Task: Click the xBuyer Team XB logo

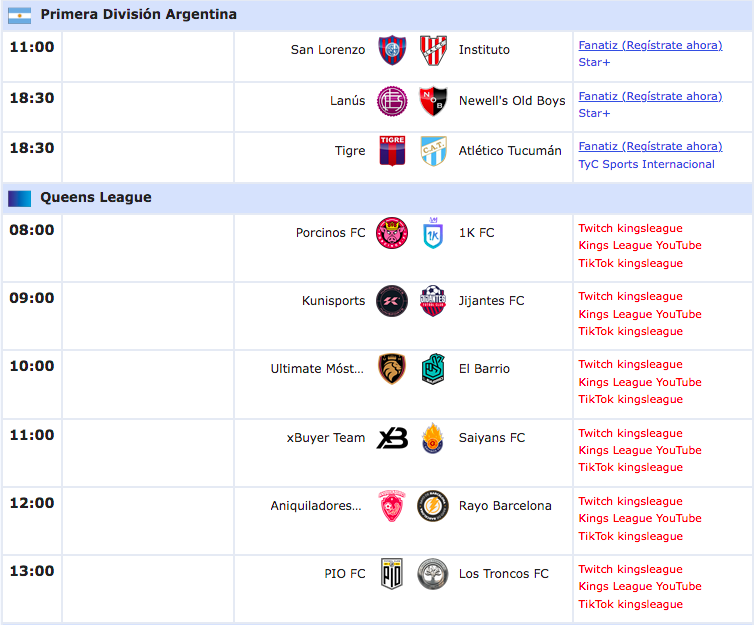Action: 392,438
